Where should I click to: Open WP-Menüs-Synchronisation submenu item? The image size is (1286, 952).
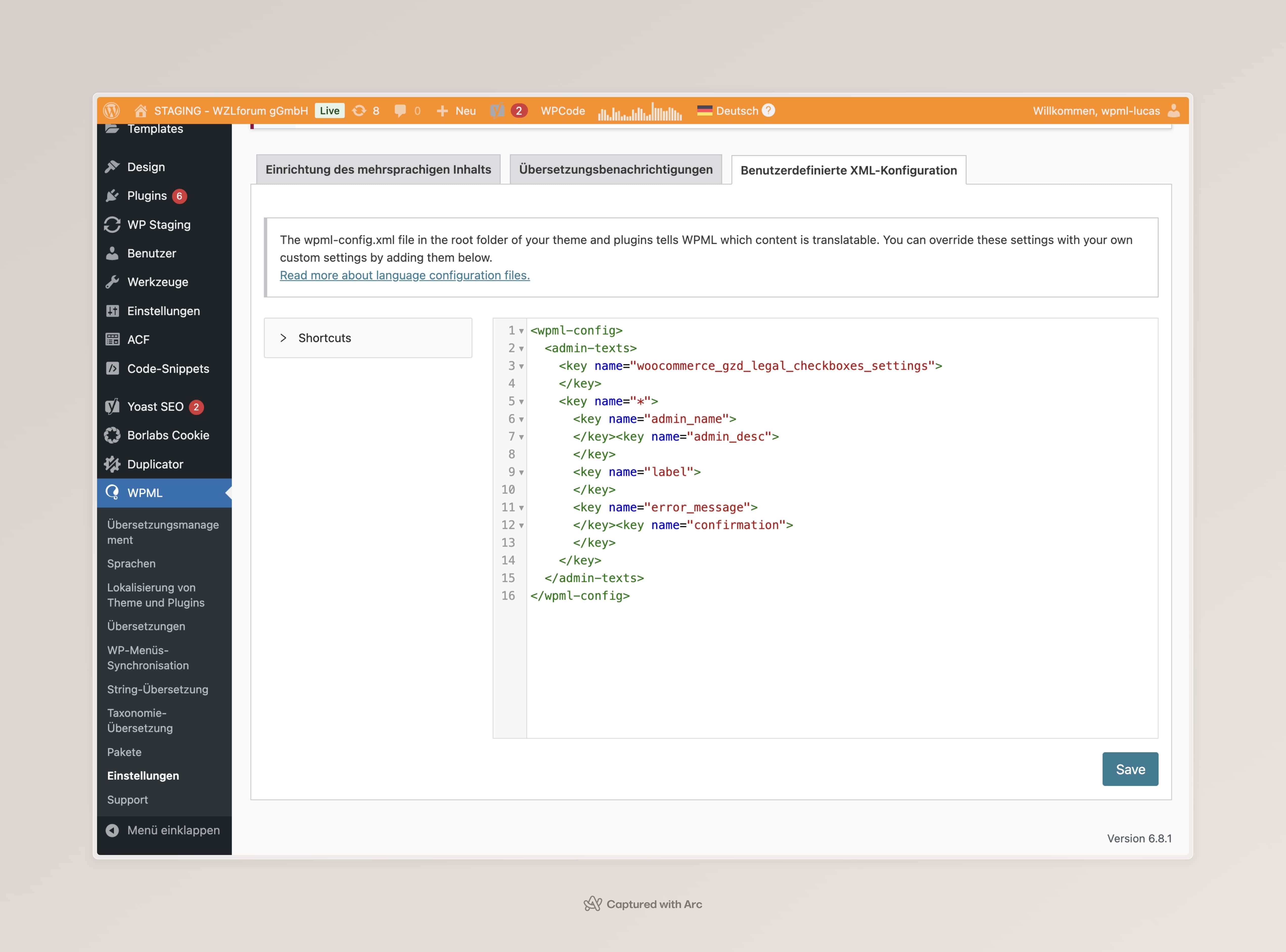click(x=148, y=658)
